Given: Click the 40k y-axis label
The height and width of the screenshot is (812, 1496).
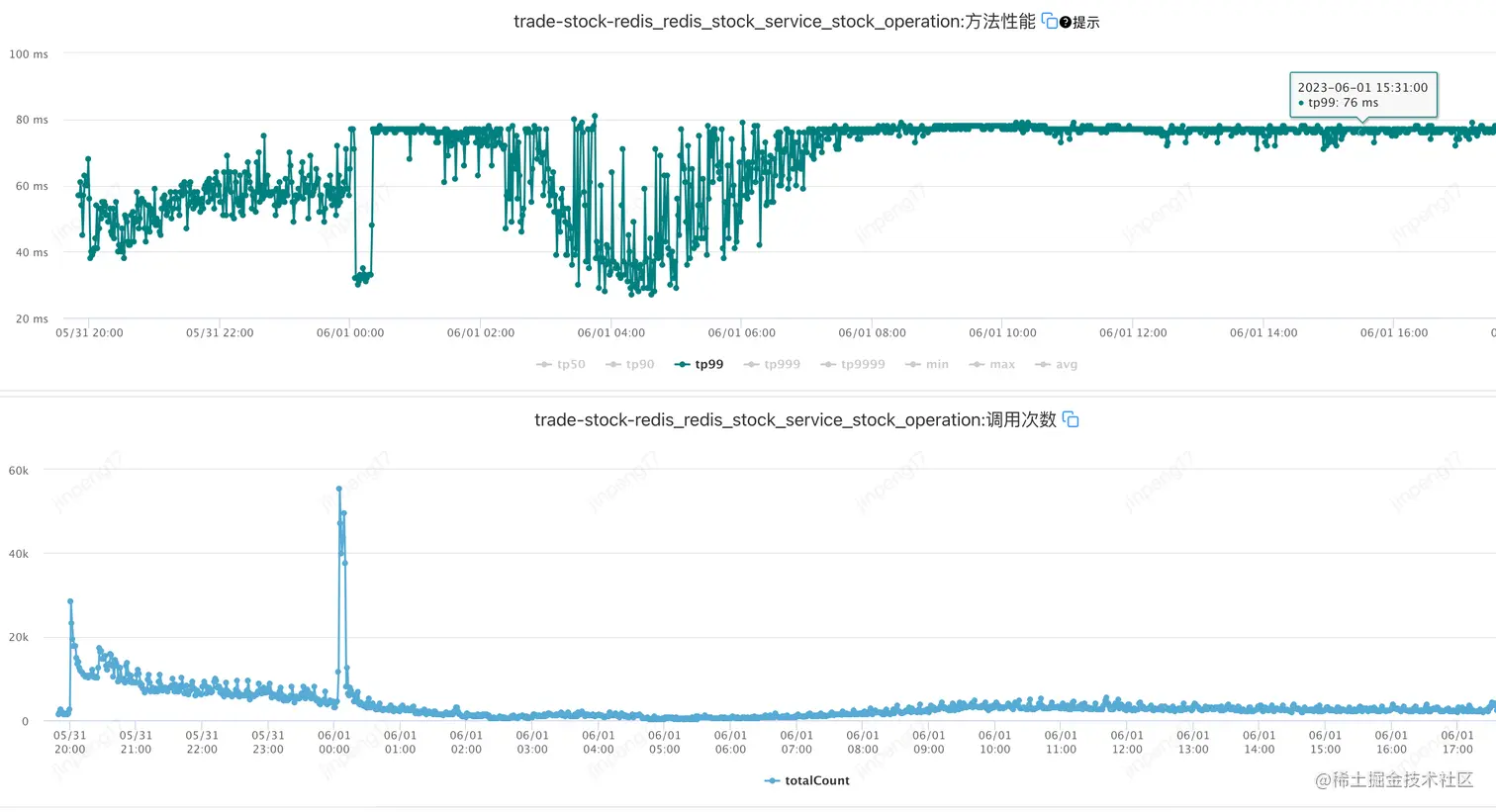Looking at the screenshot, I should coord(19,554).
